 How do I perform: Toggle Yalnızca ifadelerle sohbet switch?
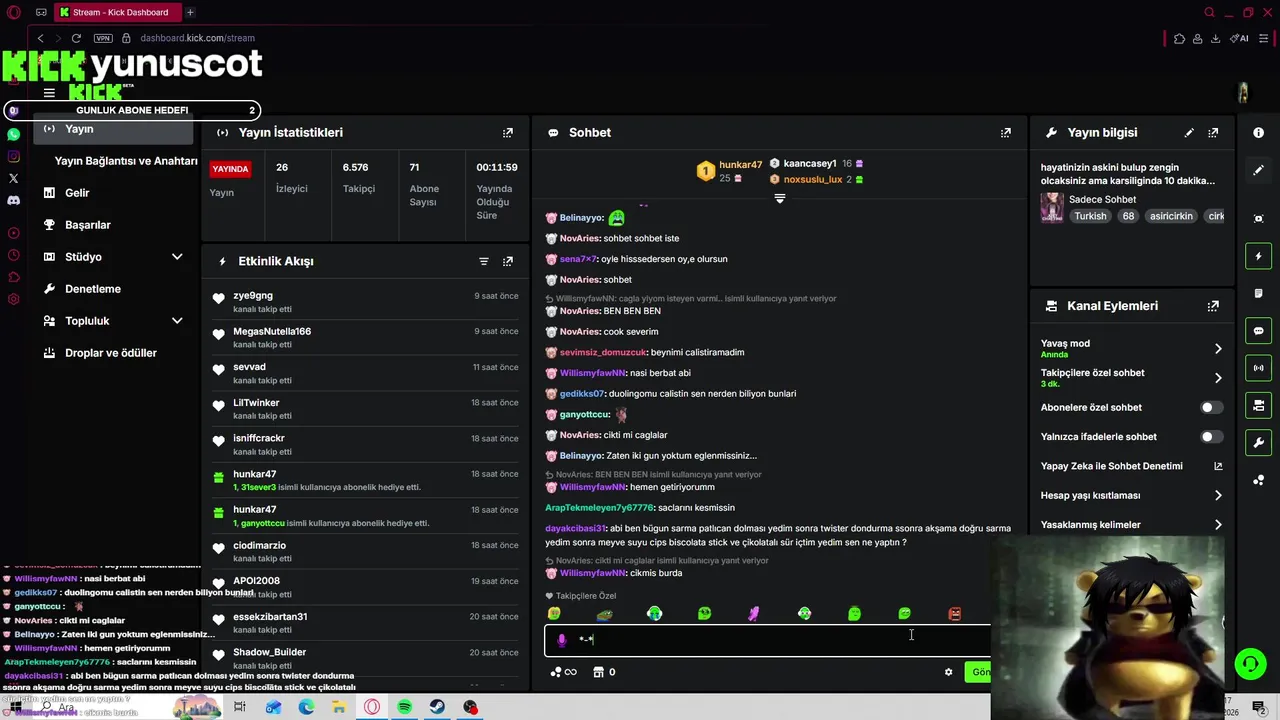(1211, 436)
